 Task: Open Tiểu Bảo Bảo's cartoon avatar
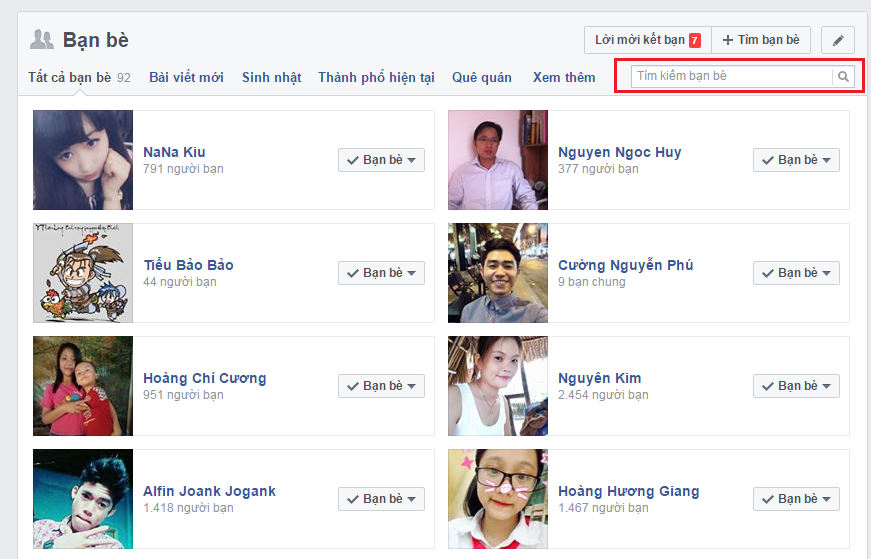[x=83, y=273]
